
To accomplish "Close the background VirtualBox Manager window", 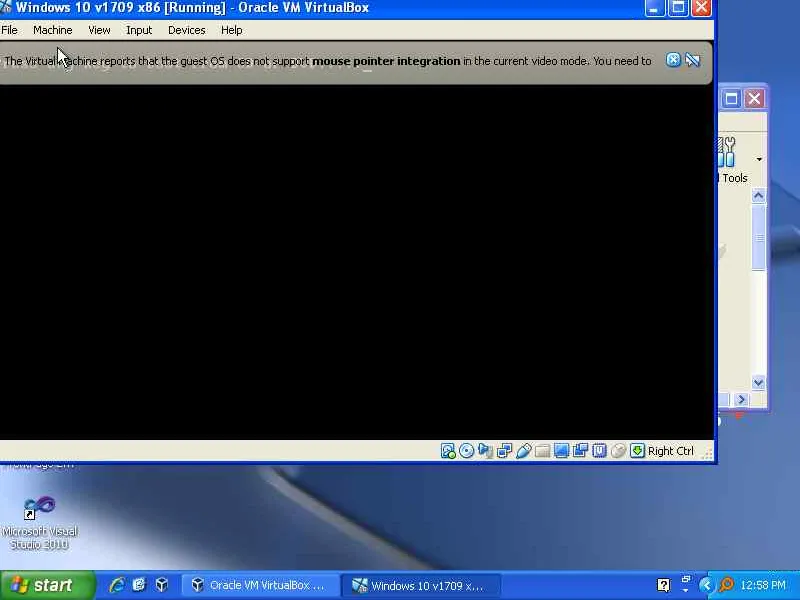I will tap(754, 98).
